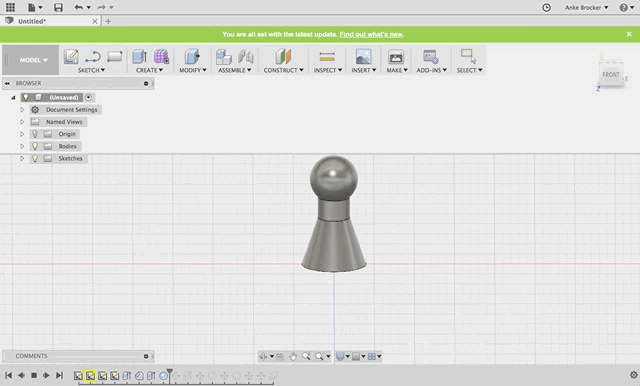This screenshot has height=386, width=640.
Task: Expand the Document Settings tree node
Action: [22, 109]
